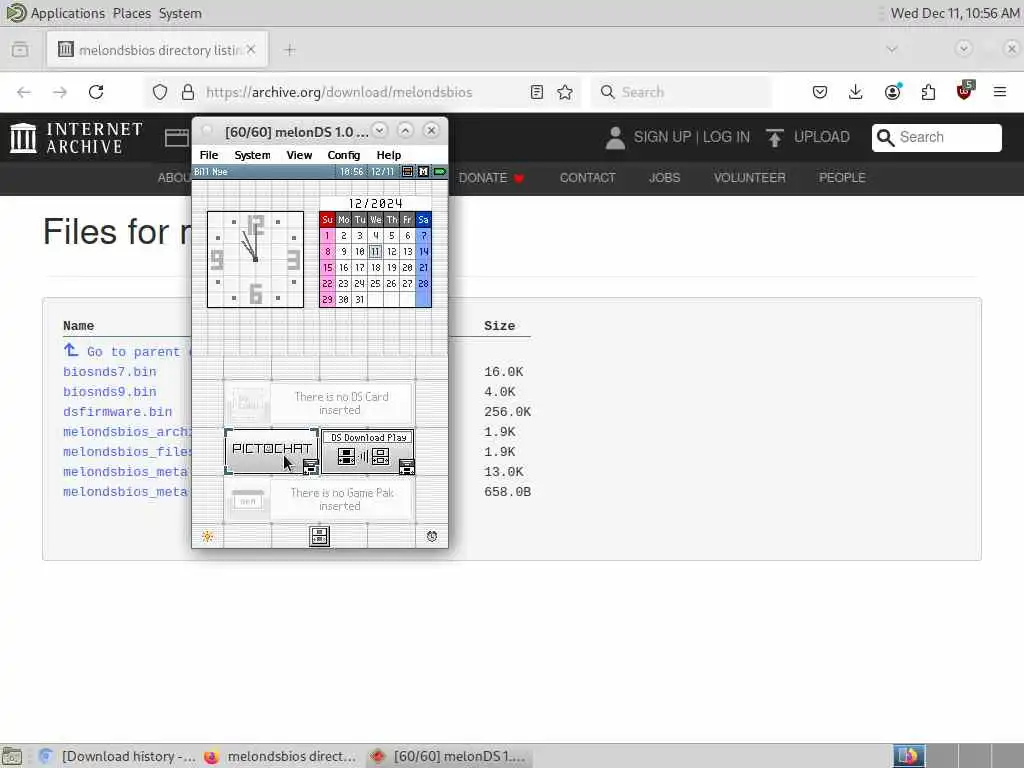Open Firefox View icon left of tabs

click(x=20, y=50)
